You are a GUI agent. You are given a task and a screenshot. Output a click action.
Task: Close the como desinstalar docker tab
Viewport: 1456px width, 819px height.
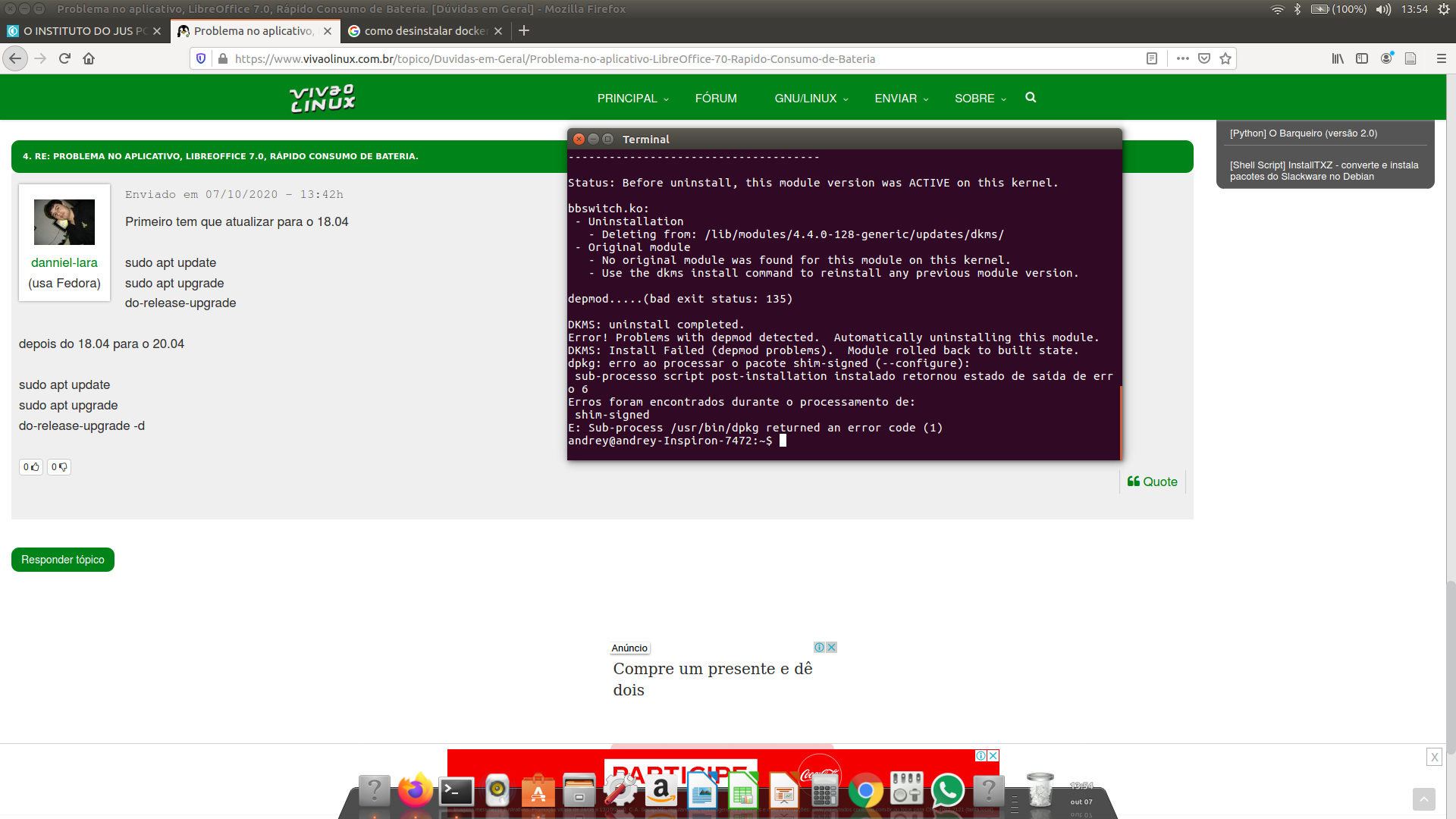(498, 31)
